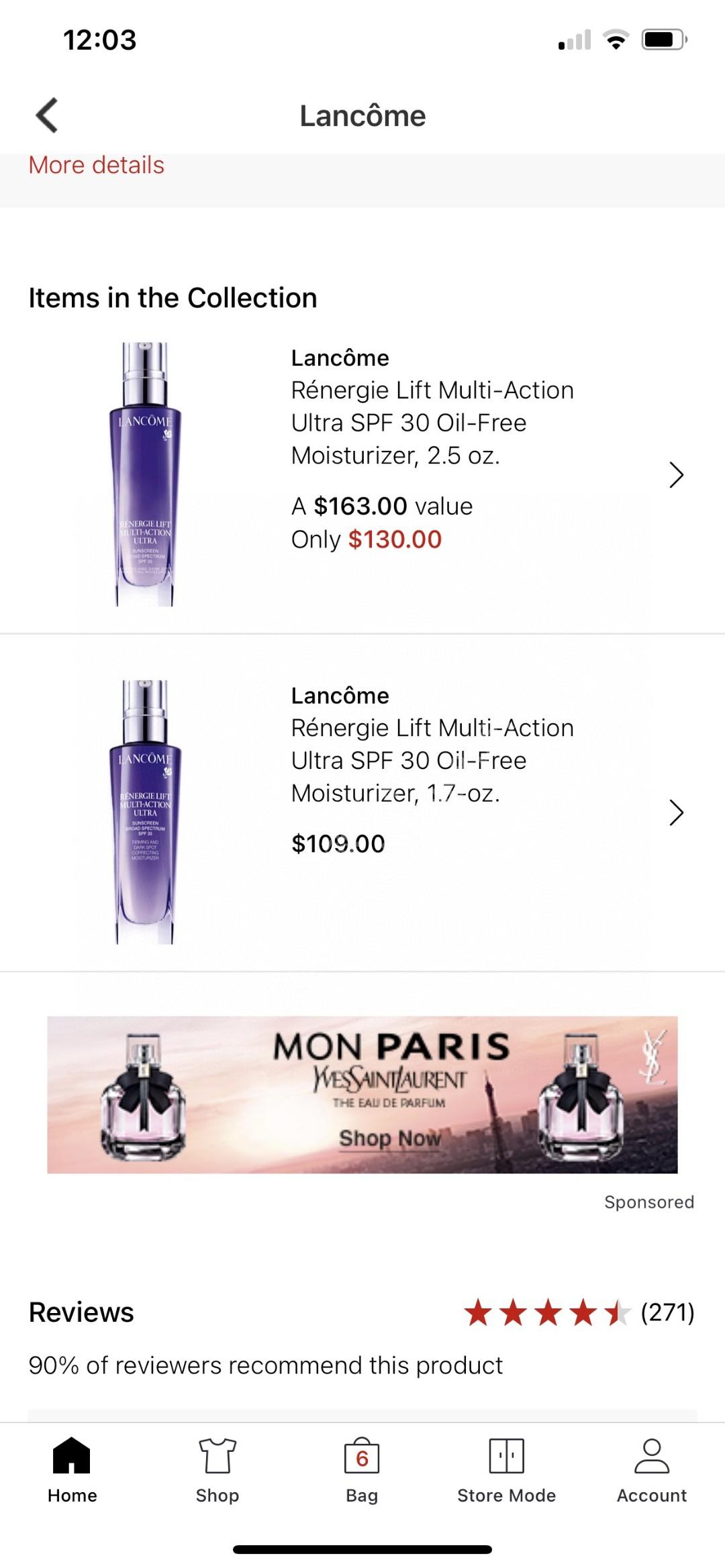Screen dimensions: 725x1568
Task: Open the Rénergie Lift 2.5 oz. product title
Action: [x=432, y=423]
